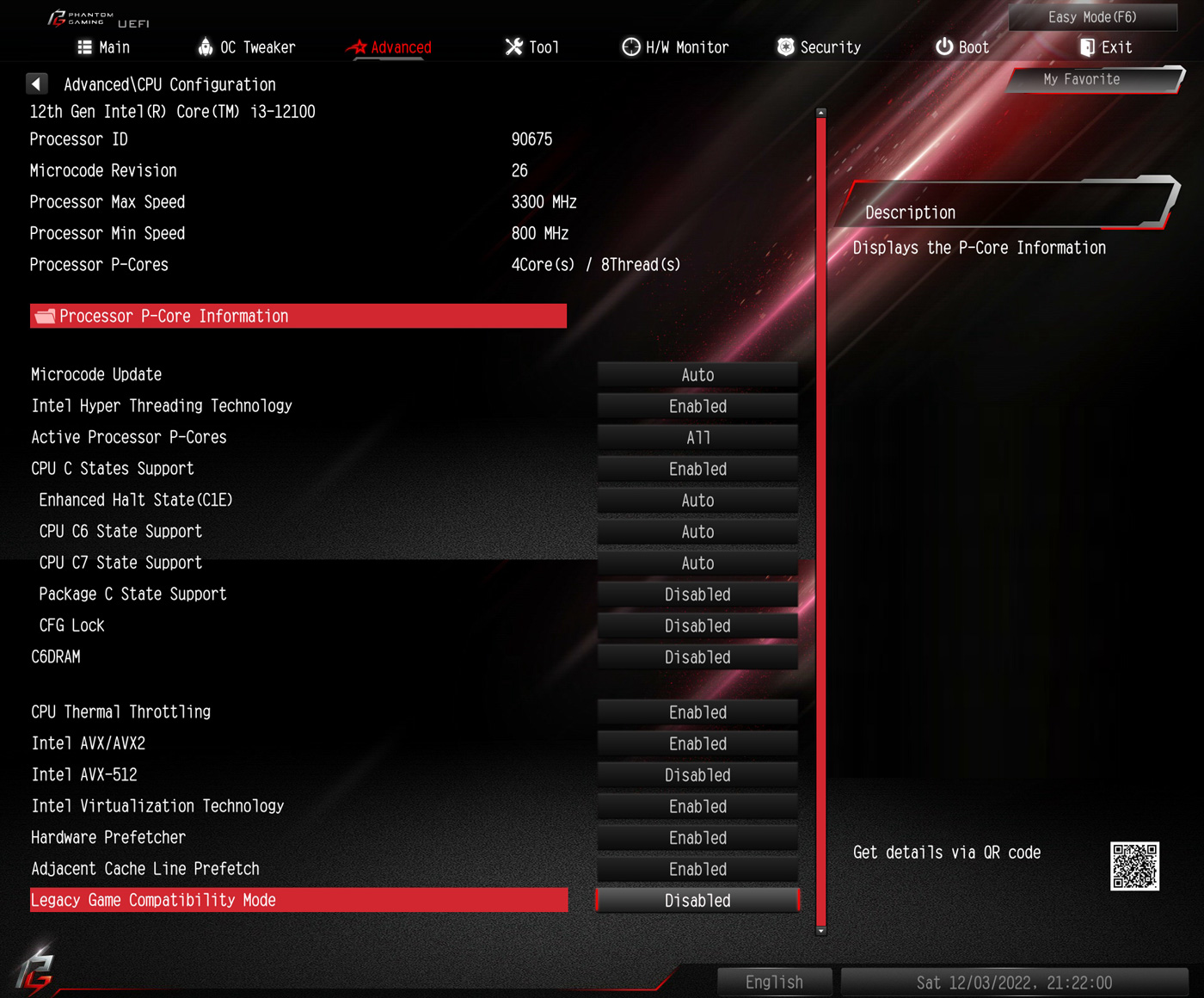Toggle Adjacent Cache Line Prefetch Enabled value

(x=697, y=870)
